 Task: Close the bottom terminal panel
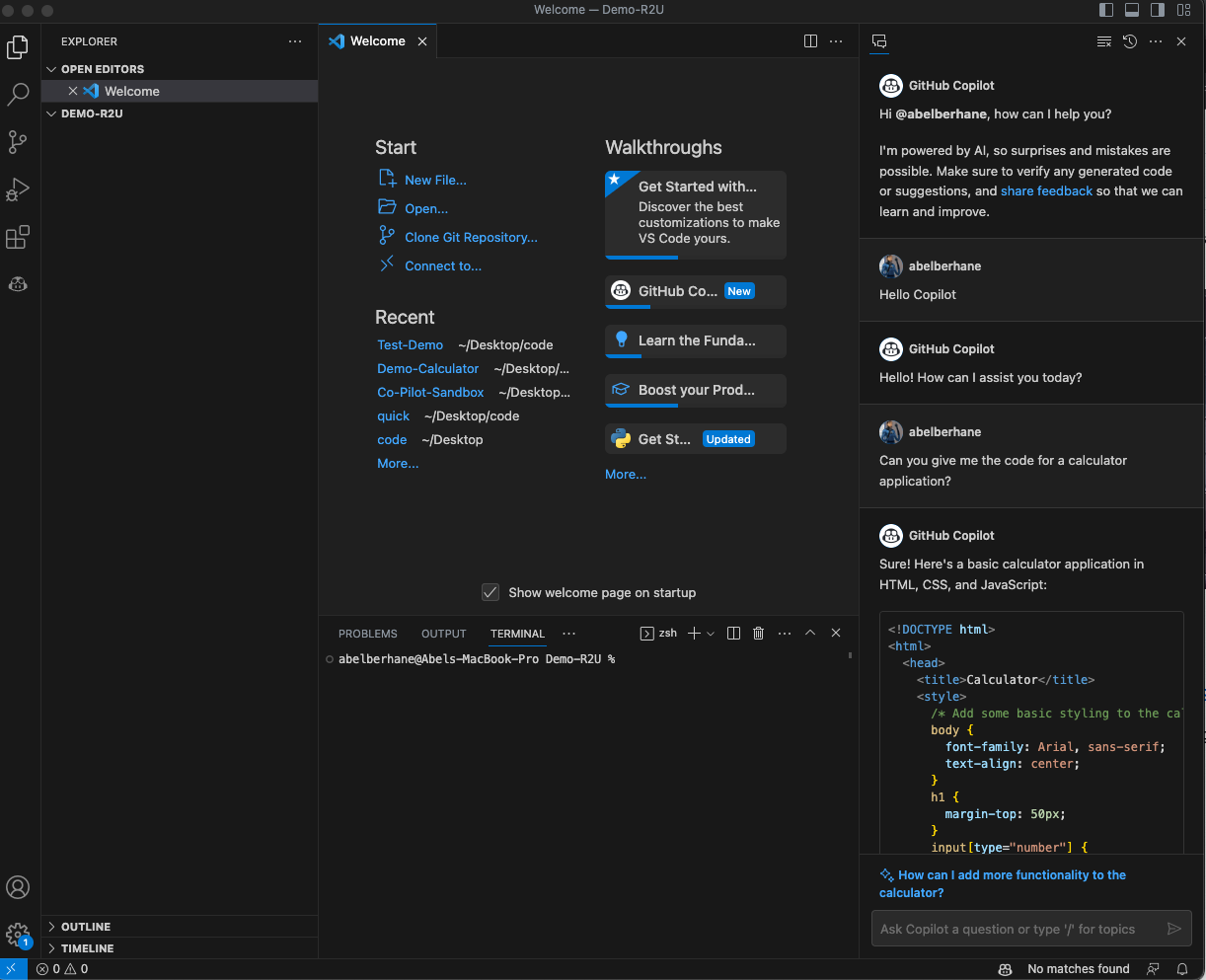click(x=836, y=634)
